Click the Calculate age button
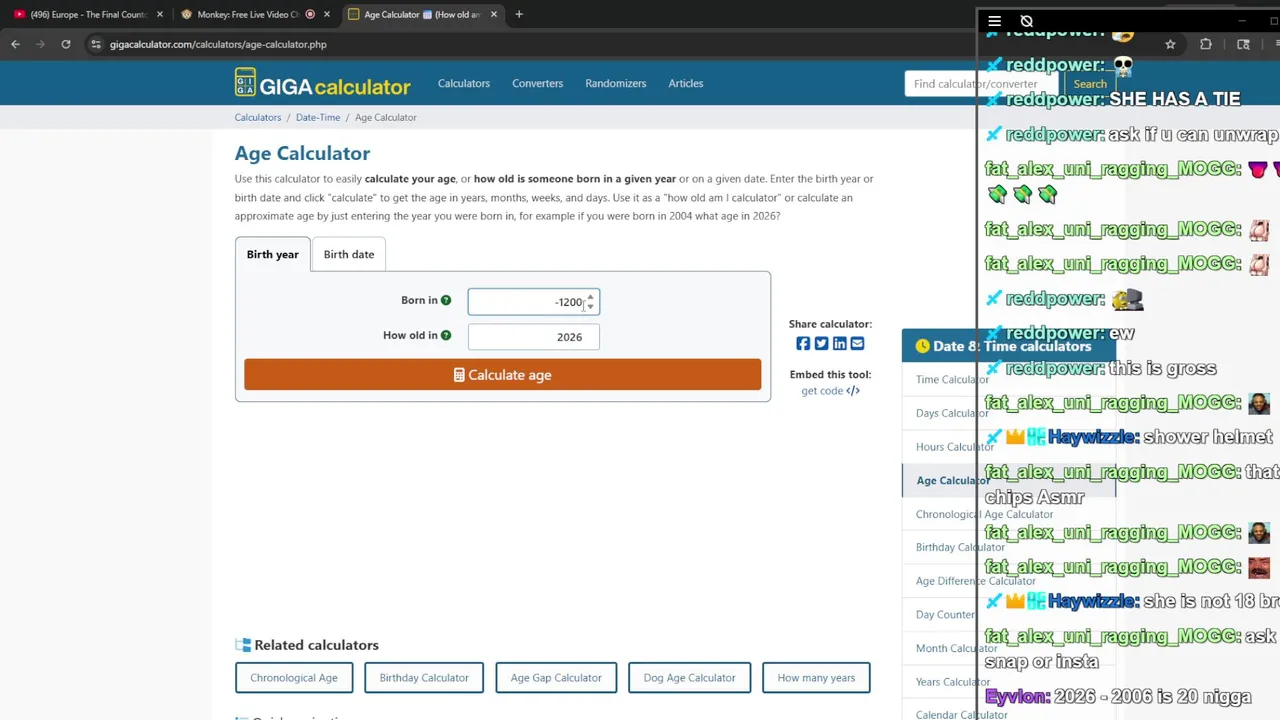Viewport: 1280px width, 720px height. coord(502,375)
